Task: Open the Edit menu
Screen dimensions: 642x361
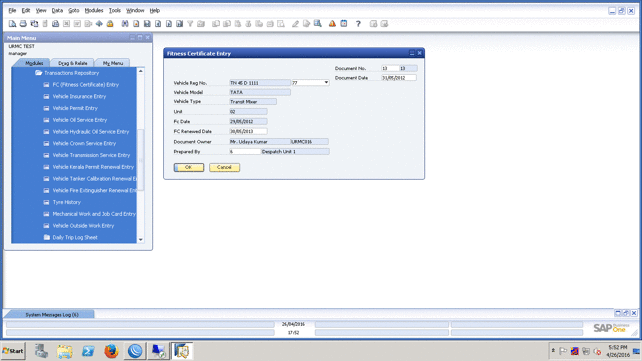Action: pyautogui.click(x=26, y=10)
